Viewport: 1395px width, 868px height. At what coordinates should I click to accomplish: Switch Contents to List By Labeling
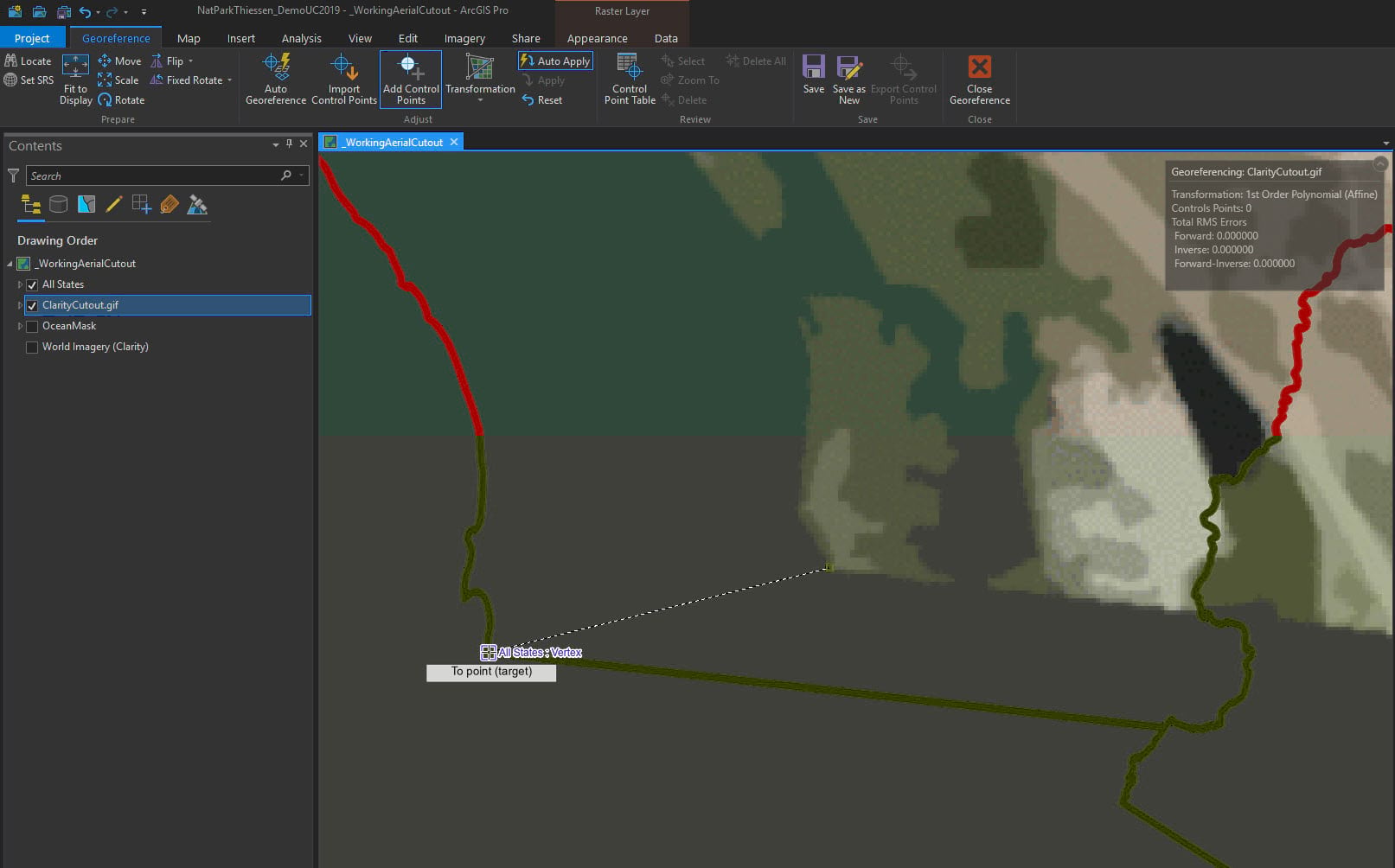(x=170, y=205)
